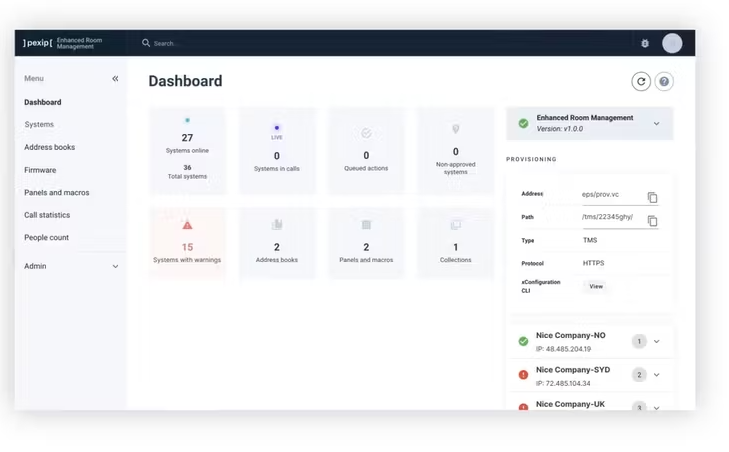Click the View button for xConfiguration CLI
This screenshot has width=729, height=452.
[x=596, y=286]
